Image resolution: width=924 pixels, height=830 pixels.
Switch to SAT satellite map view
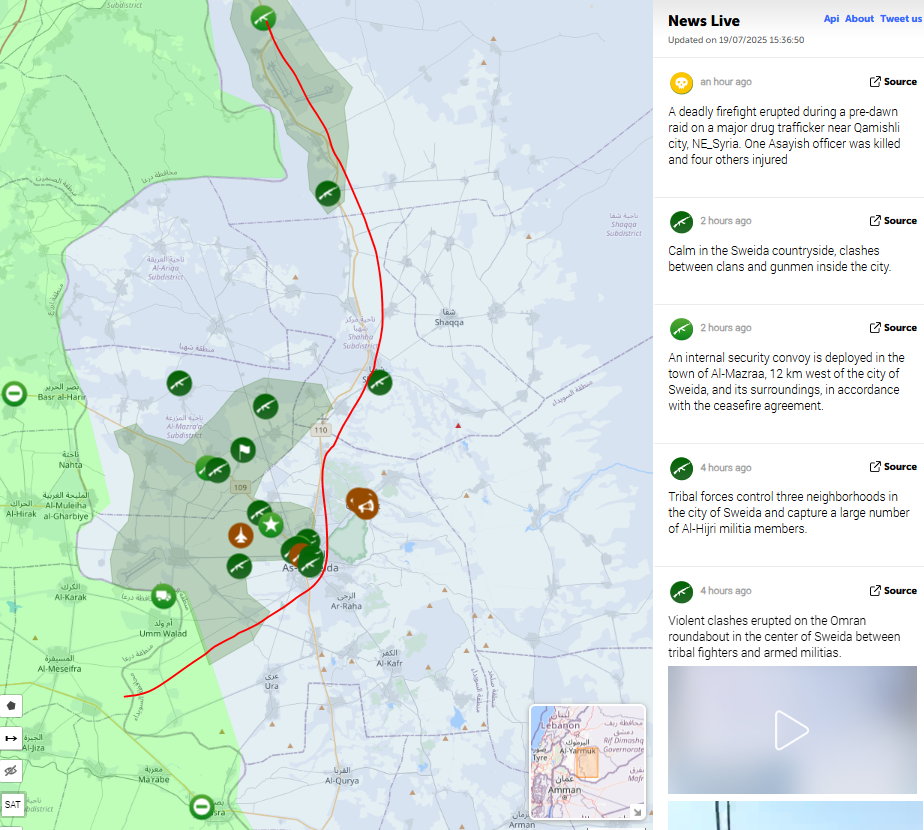(12, 804)
